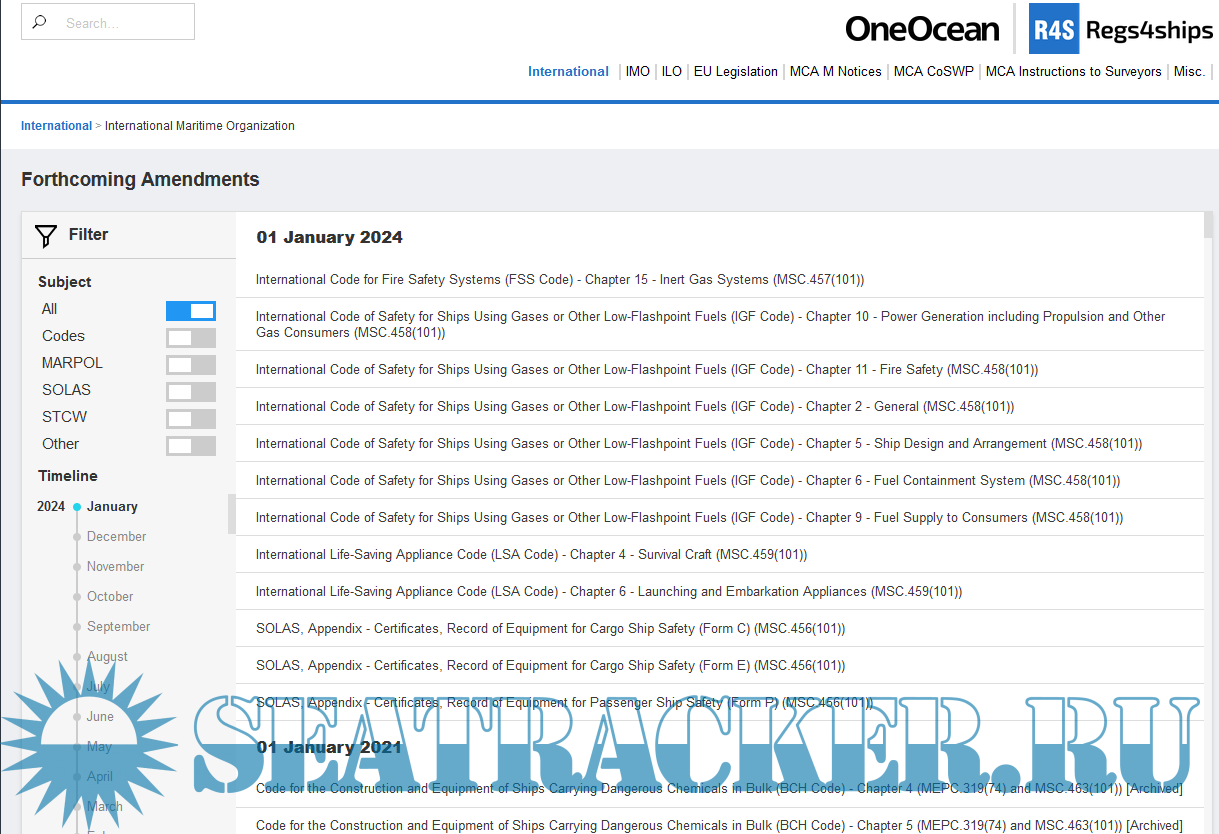The width and height of the screenshot is (1219, 834).
Task: Turn on the SOLAS filter switch
Action: (190, 391)
